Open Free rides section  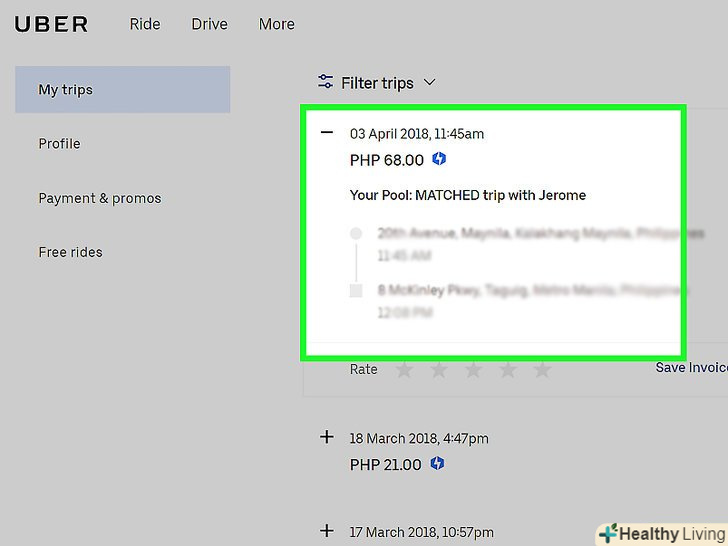71,252
